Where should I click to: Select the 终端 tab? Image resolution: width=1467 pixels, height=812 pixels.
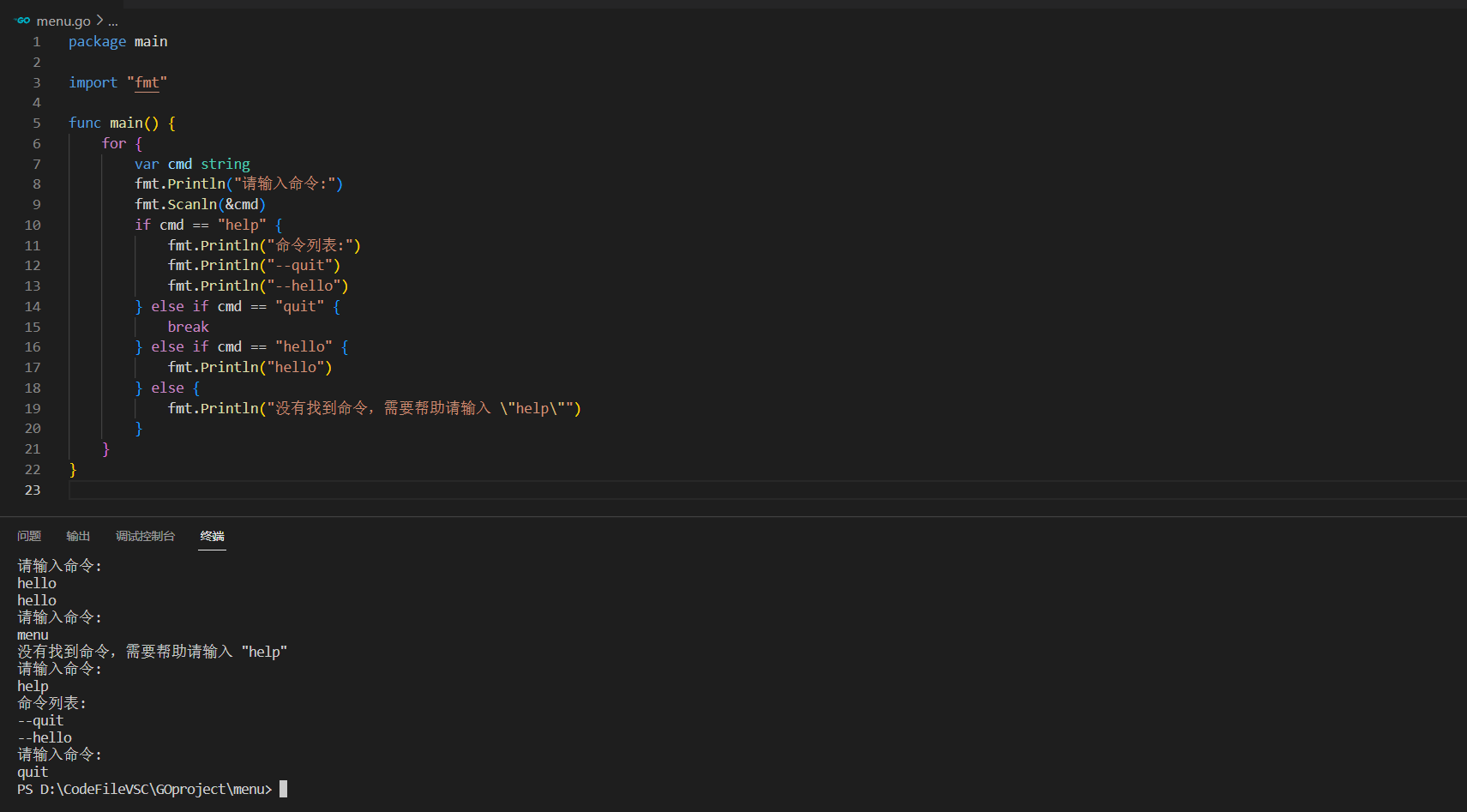coord(211,536)
